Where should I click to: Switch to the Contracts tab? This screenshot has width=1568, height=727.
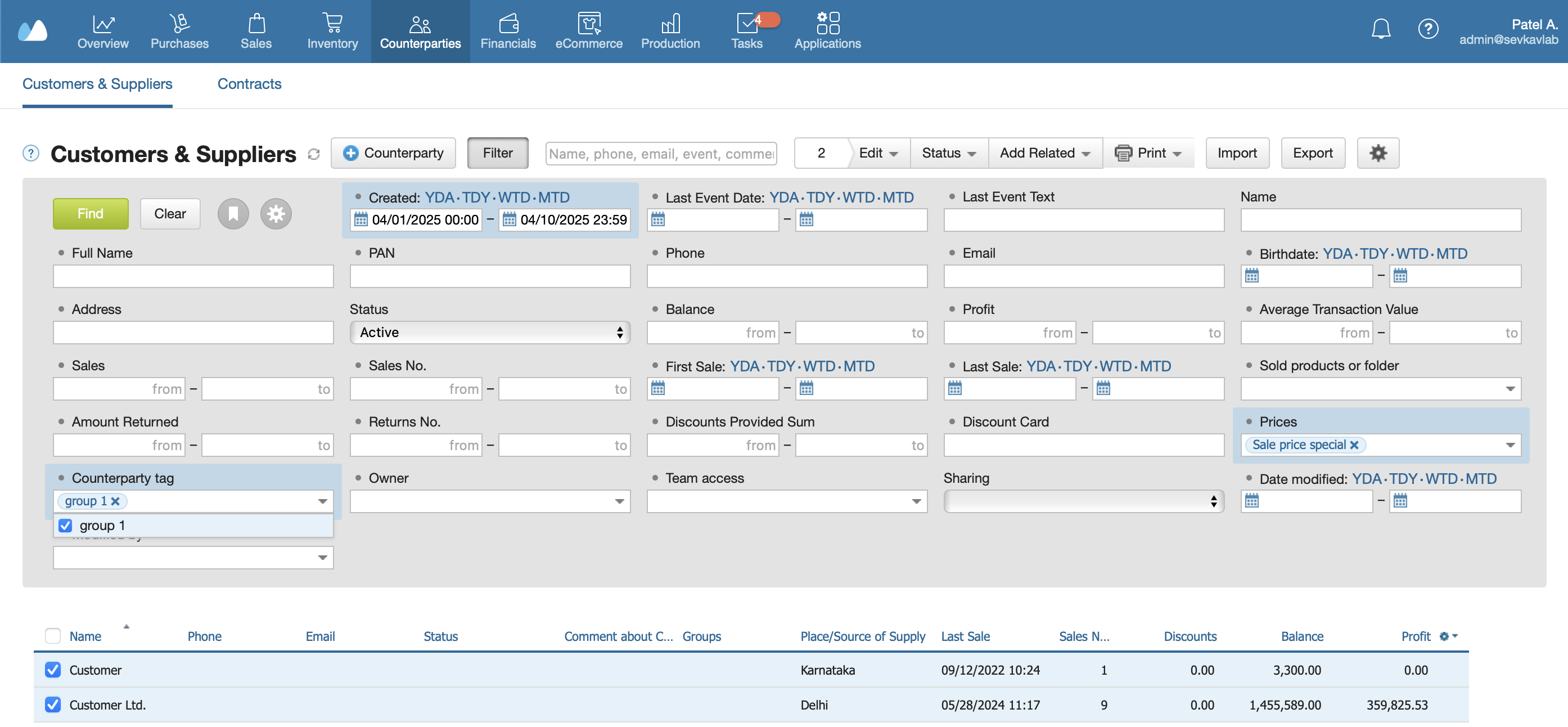pyautogui.click(x=249, y=84)
